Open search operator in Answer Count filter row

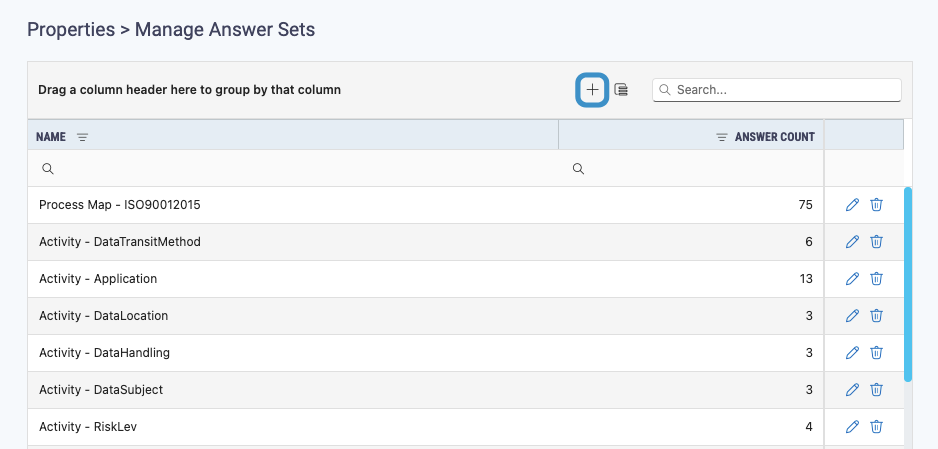[578, 169]
